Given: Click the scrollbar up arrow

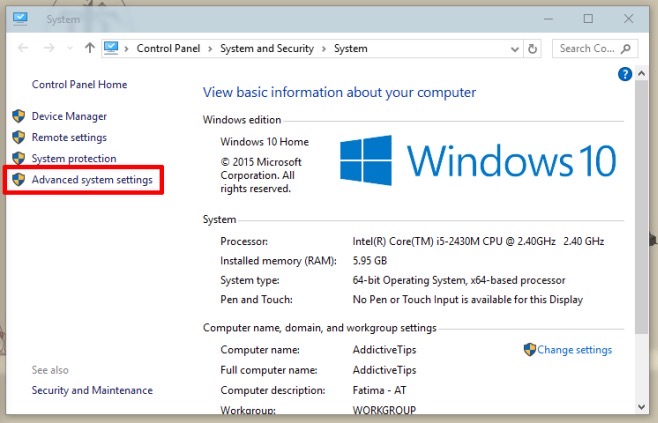Looking at the screenshot, I should 641,73.
